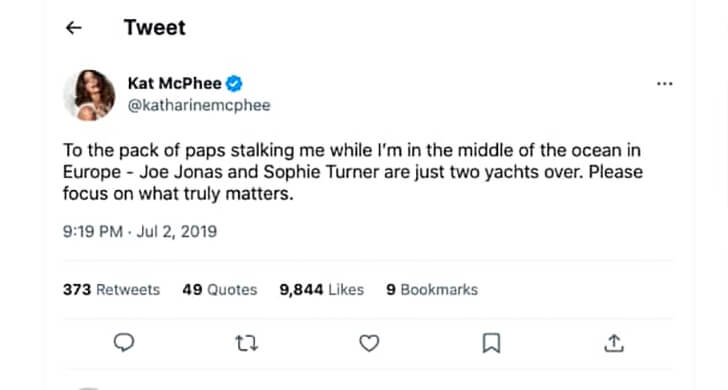Click the Kat McPhee display name
This screenshot has height=390, width=728.
pyautogui.click(x=175, y=84)
